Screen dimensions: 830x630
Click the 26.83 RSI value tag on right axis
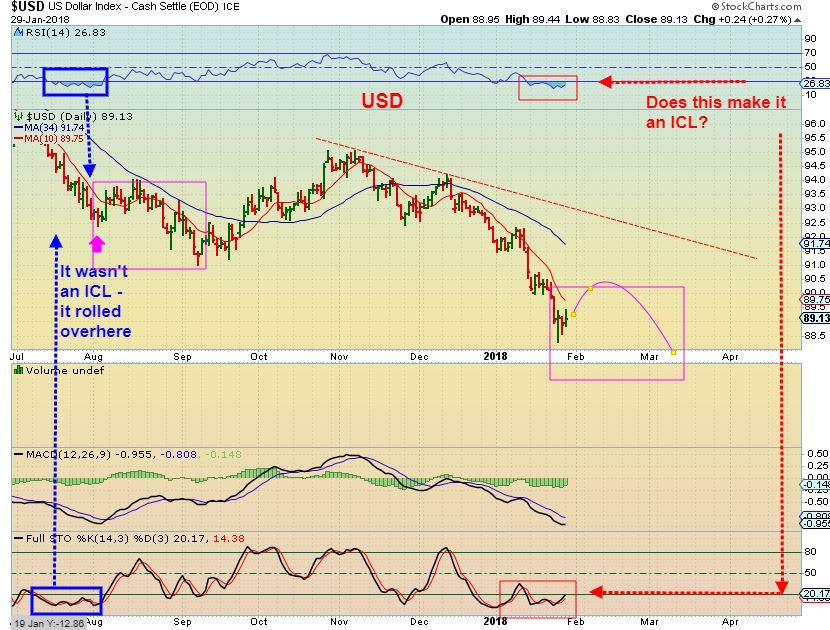tap(816, 83)
